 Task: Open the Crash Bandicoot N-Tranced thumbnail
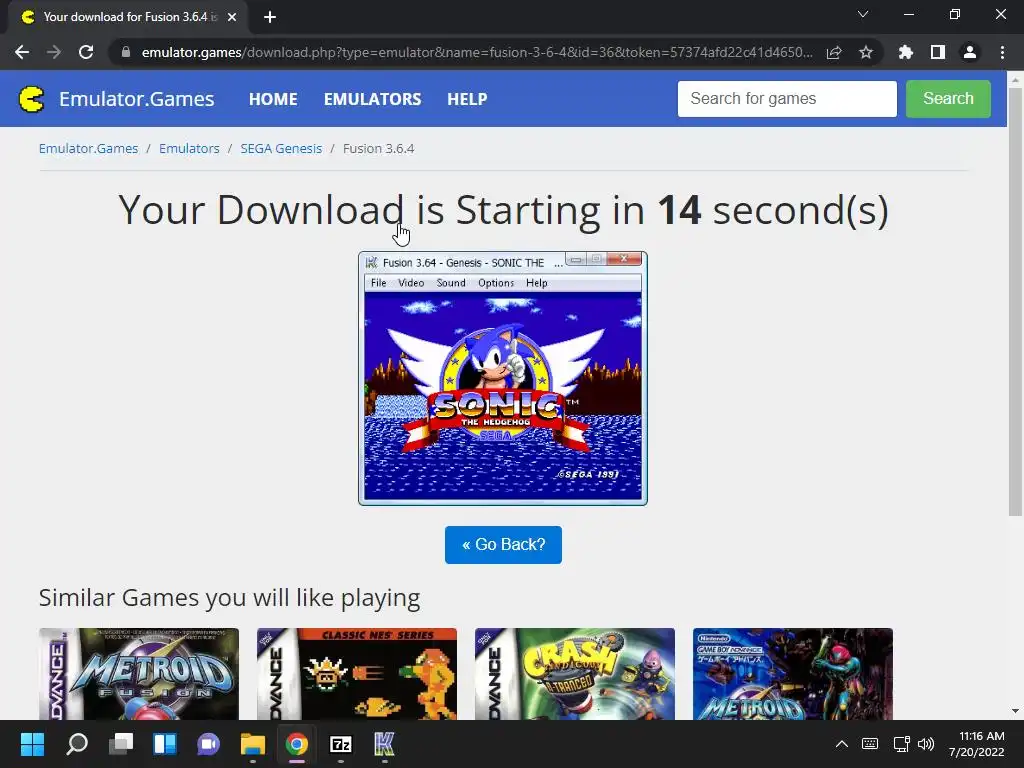pyautogui.click(x=575, y=674)
